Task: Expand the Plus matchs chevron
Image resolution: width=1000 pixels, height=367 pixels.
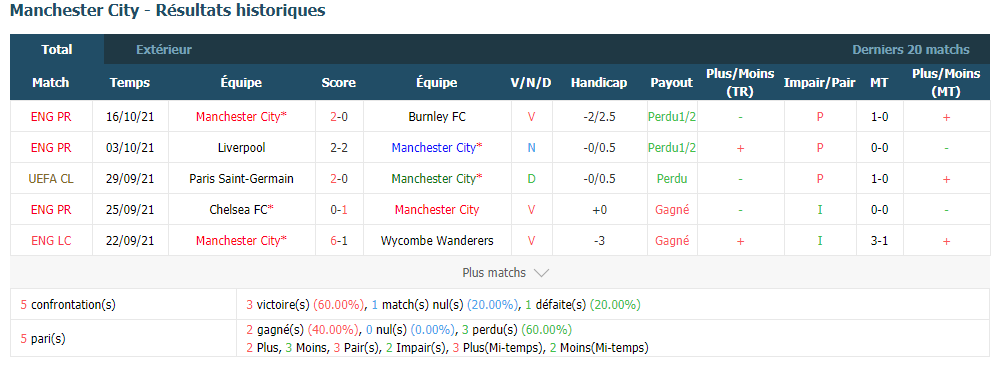Action: click(x=541, y=273)
